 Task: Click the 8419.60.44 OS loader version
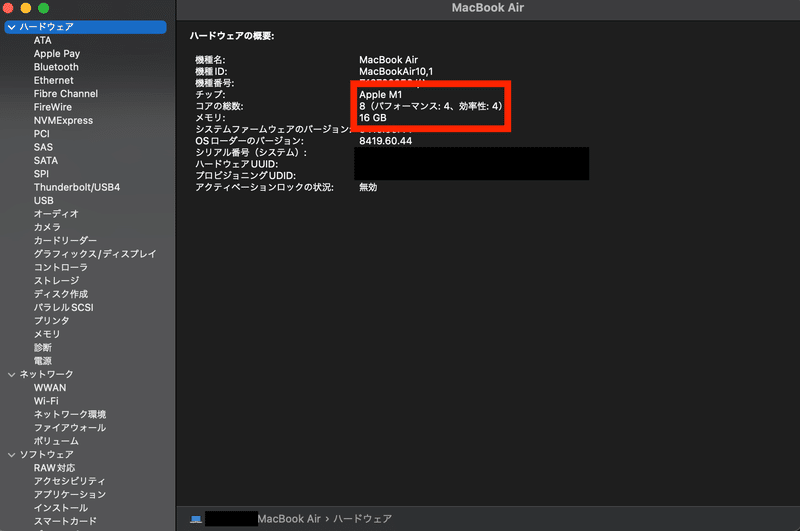[385, 141]
